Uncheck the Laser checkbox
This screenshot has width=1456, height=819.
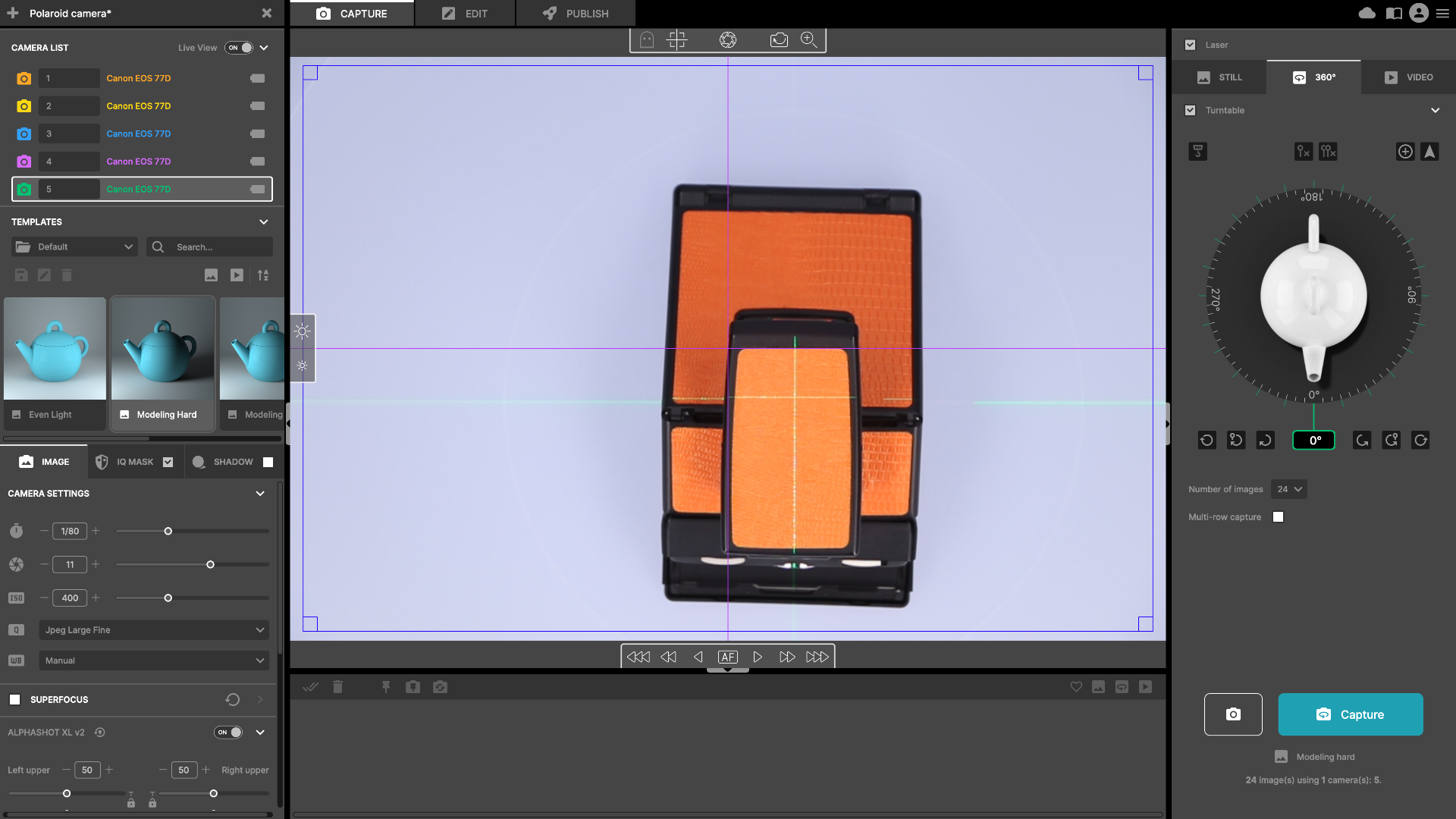tap(1190, 45)
